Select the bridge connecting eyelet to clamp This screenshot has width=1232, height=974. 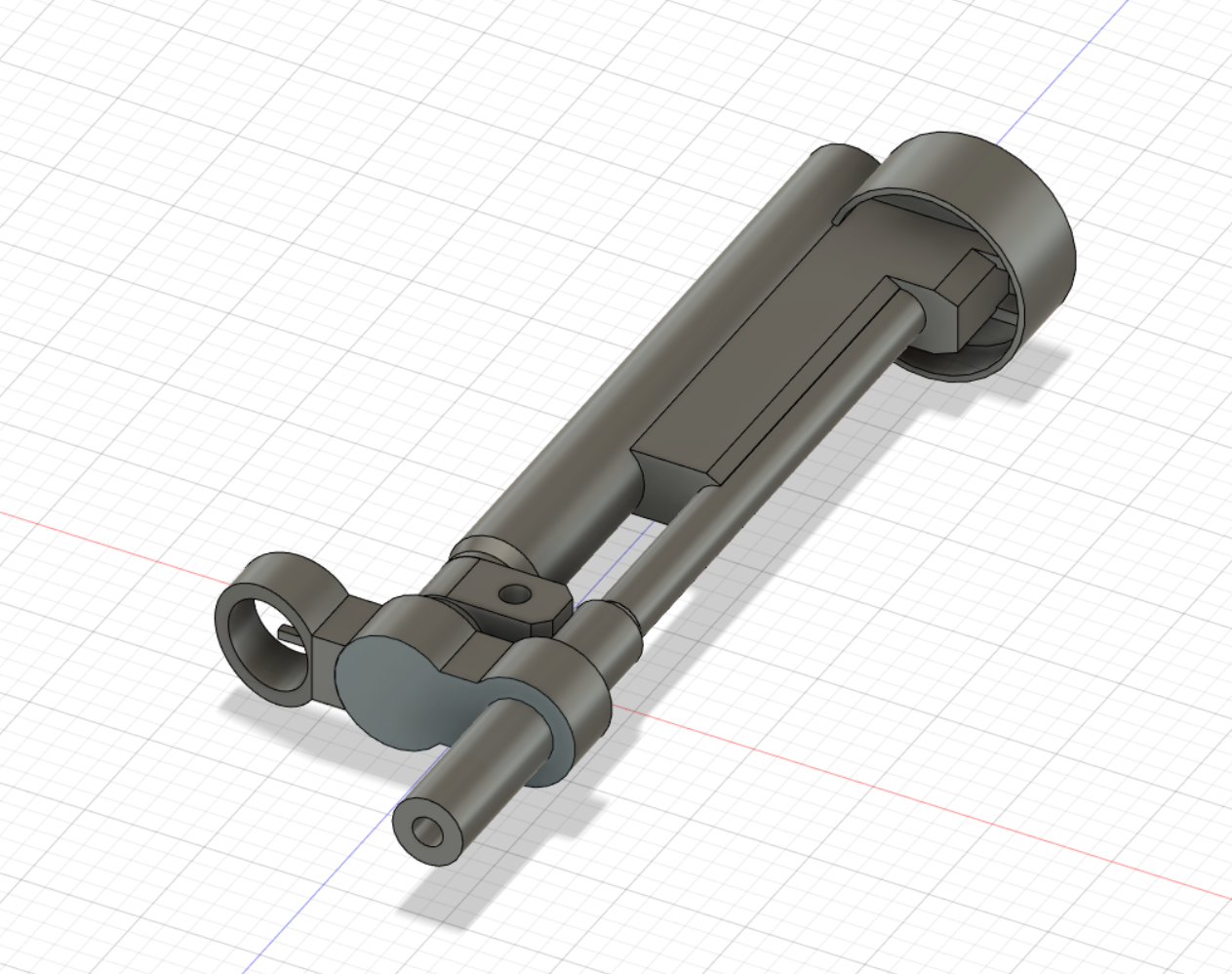point(337,629)
